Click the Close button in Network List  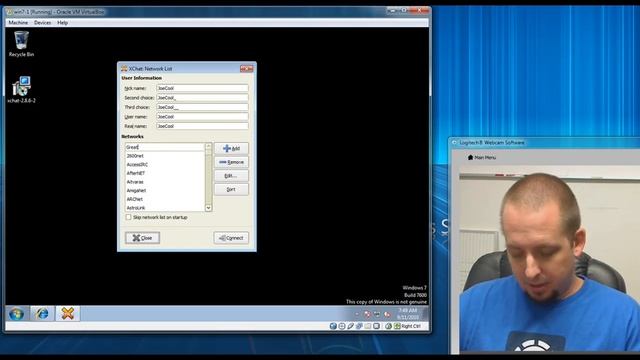pos(142,238)
